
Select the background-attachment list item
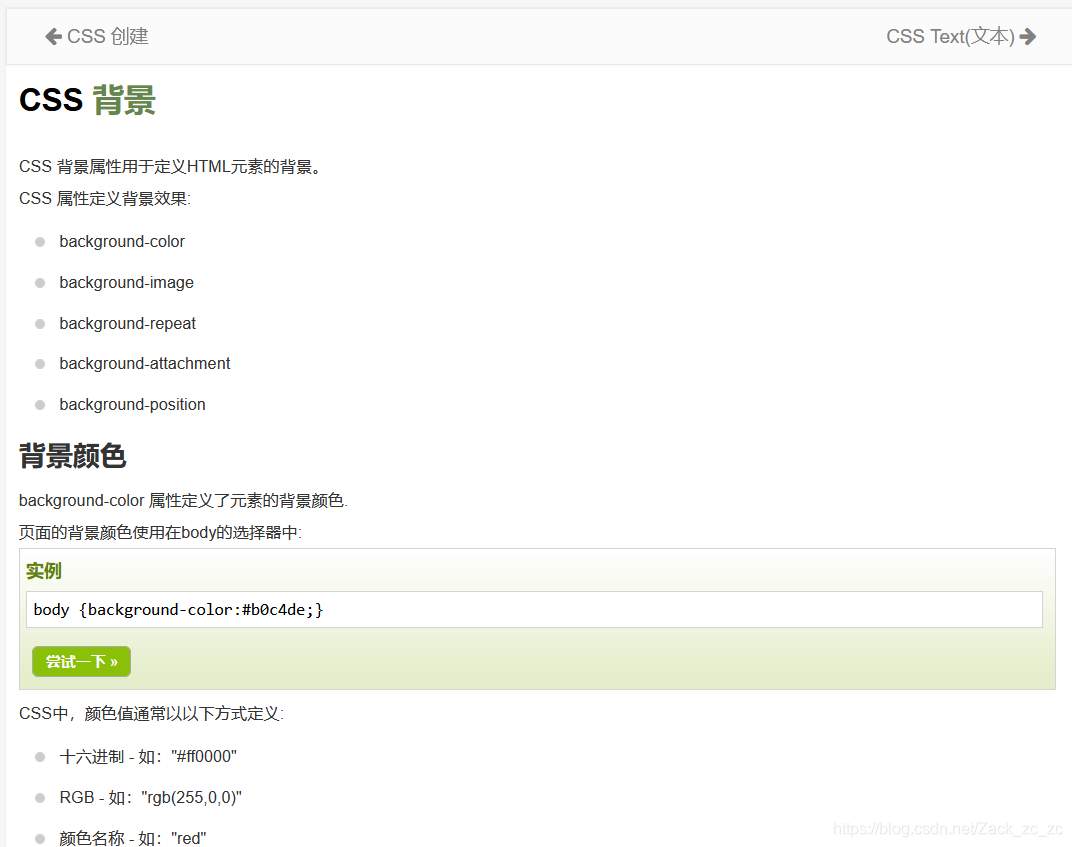tap(145, 364)
